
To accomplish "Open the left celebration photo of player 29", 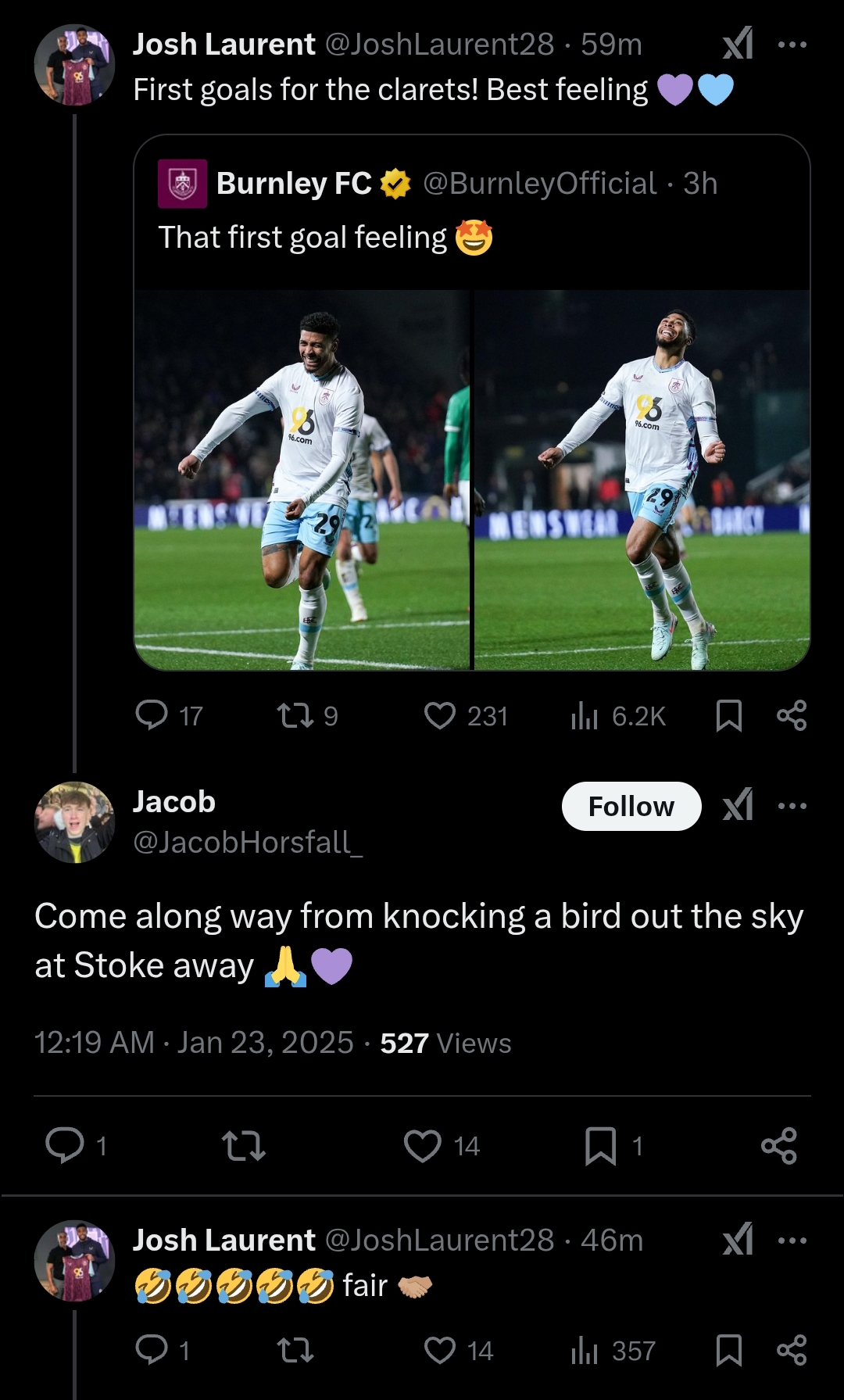I will [x=302, y=479].
